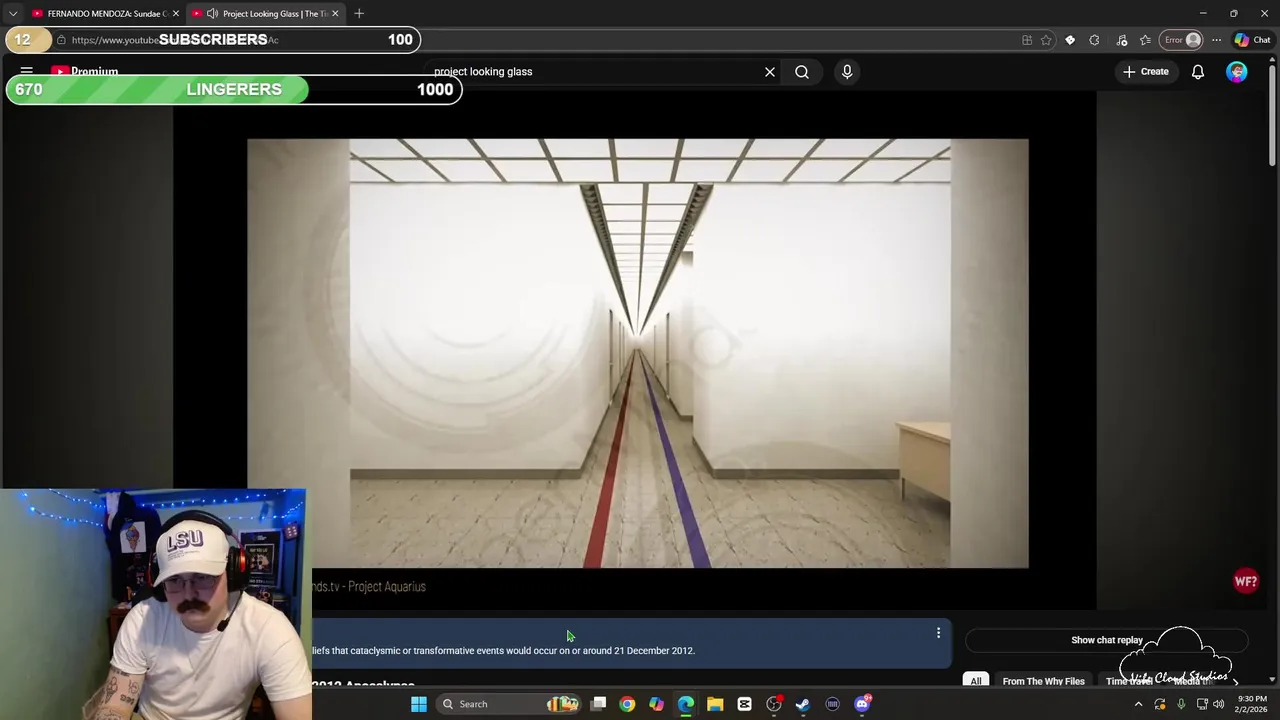Open the Windows Start menu
This screenshot has width=1280, height=720.
pos(419,704)
